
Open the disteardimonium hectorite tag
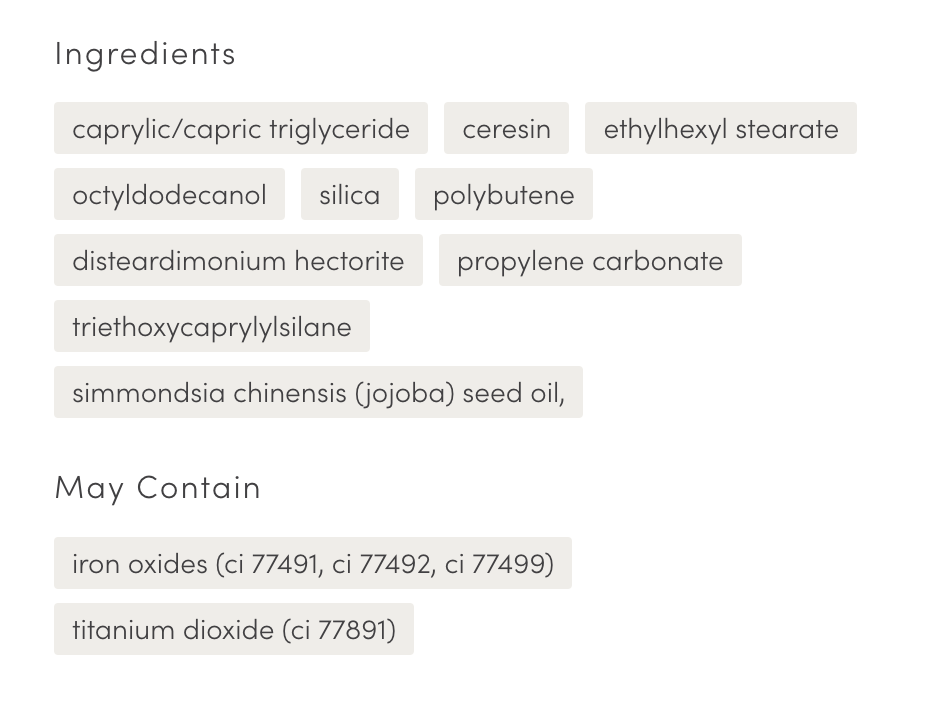(x=238, y=260)
